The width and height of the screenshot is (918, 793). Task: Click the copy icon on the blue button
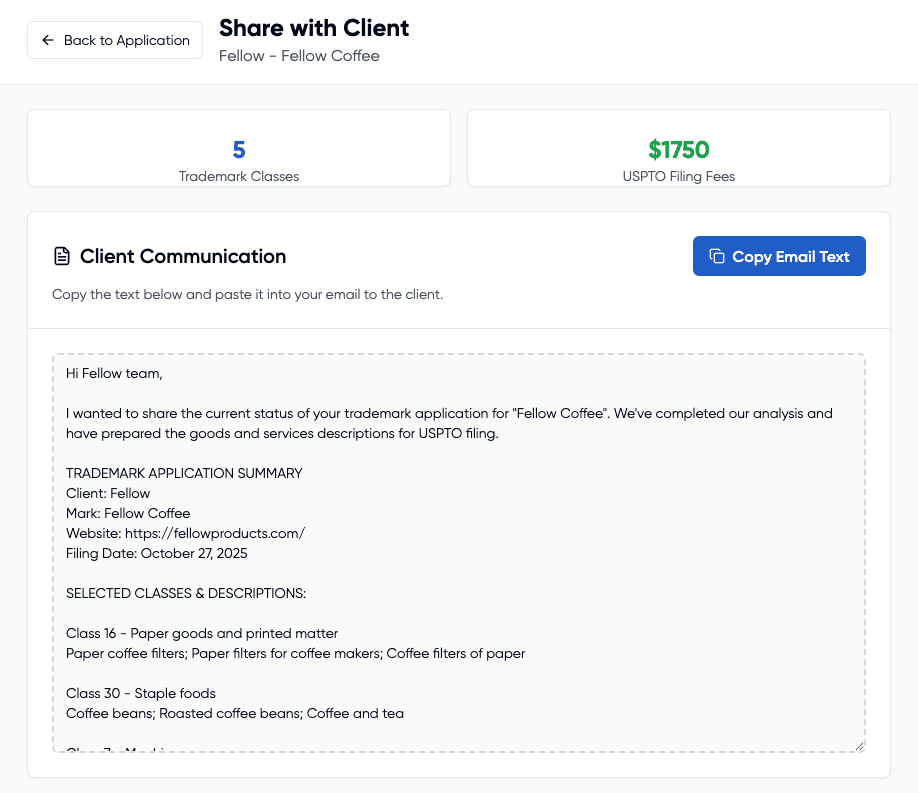tap(716, 257)
